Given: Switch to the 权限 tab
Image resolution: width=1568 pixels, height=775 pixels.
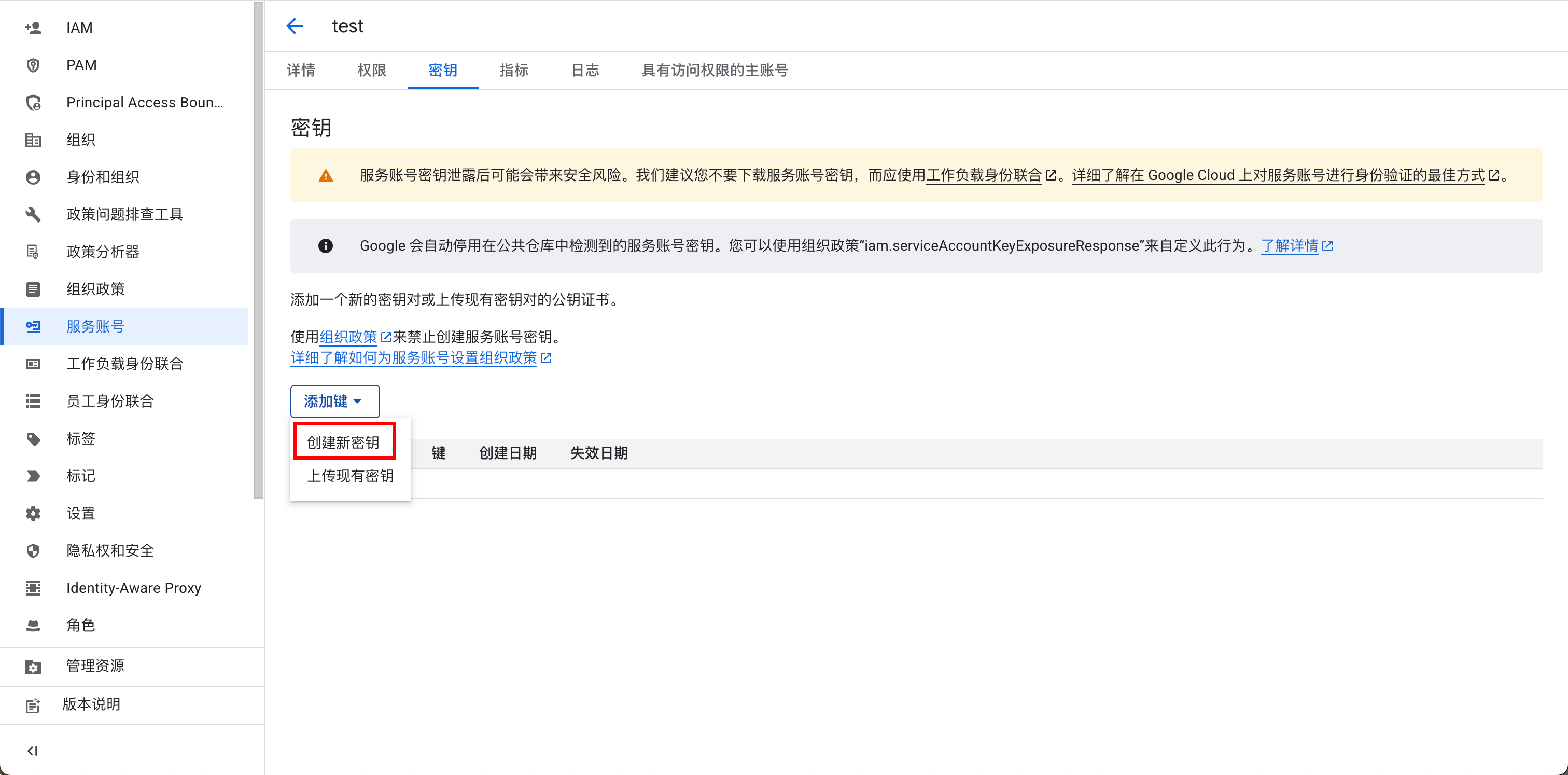Looking at the screenshot, I should click(x=371, y=71).
